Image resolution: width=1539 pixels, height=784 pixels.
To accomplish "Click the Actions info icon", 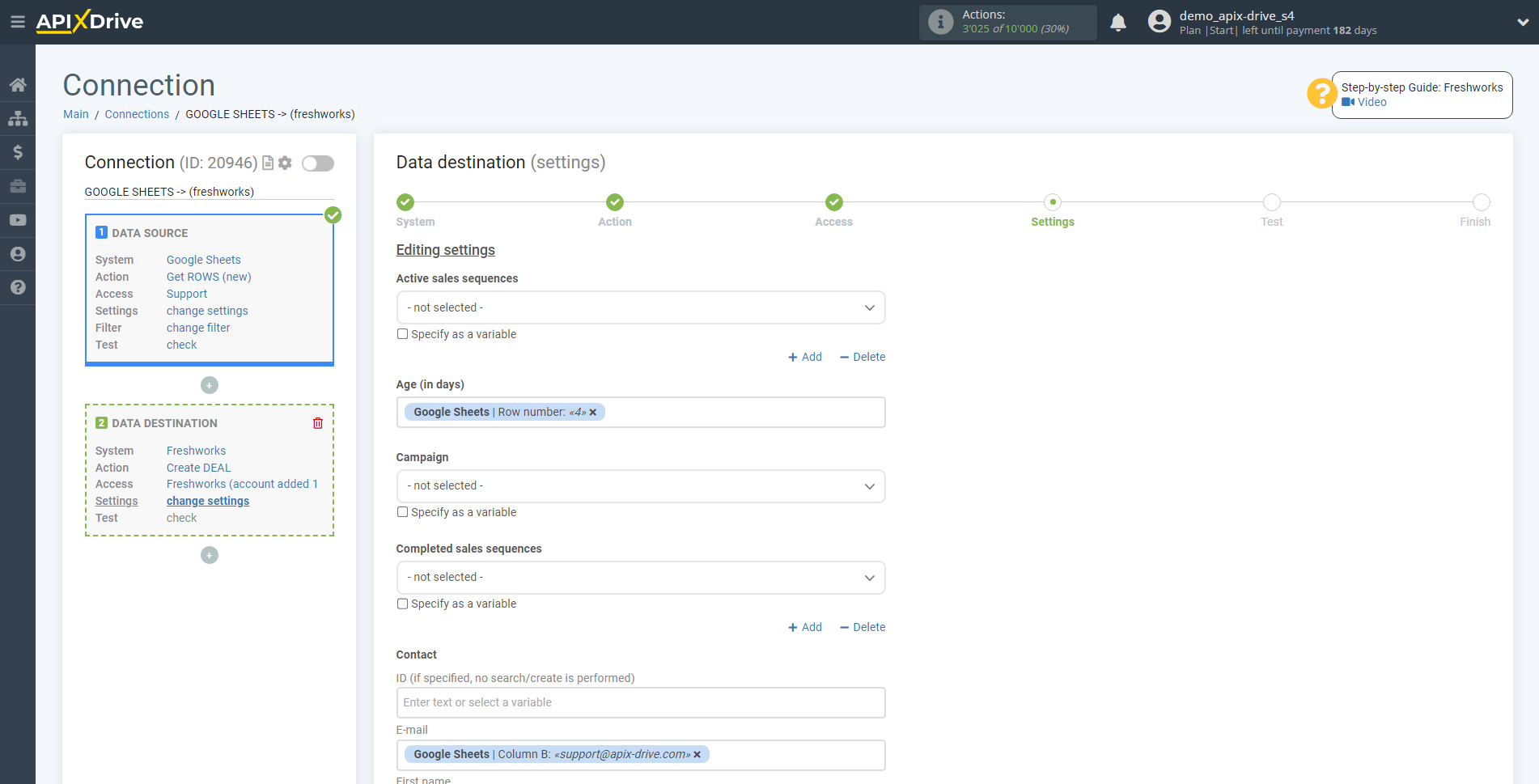I will [940, 22].
